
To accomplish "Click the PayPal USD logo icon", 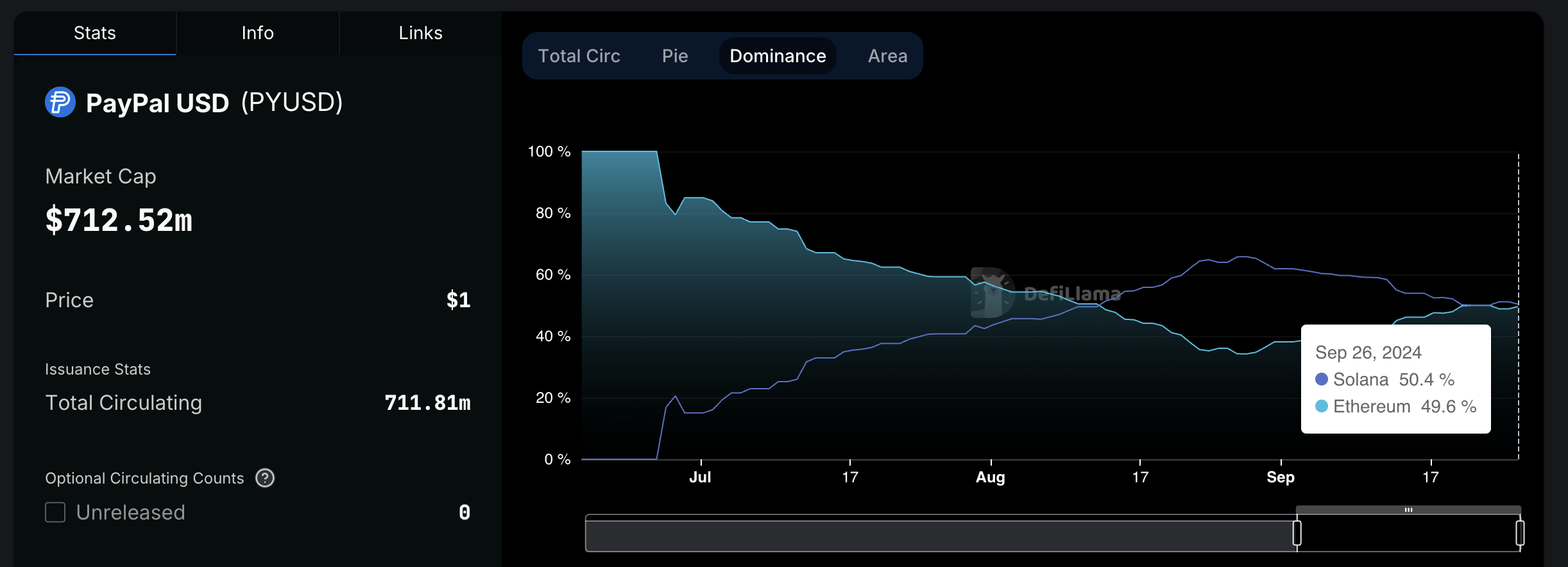I will tap(60, 102).
